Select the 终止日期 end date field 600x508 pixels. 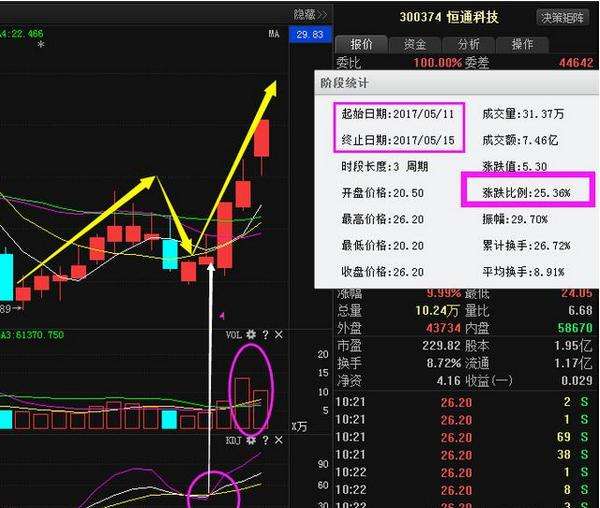point(399,140)
